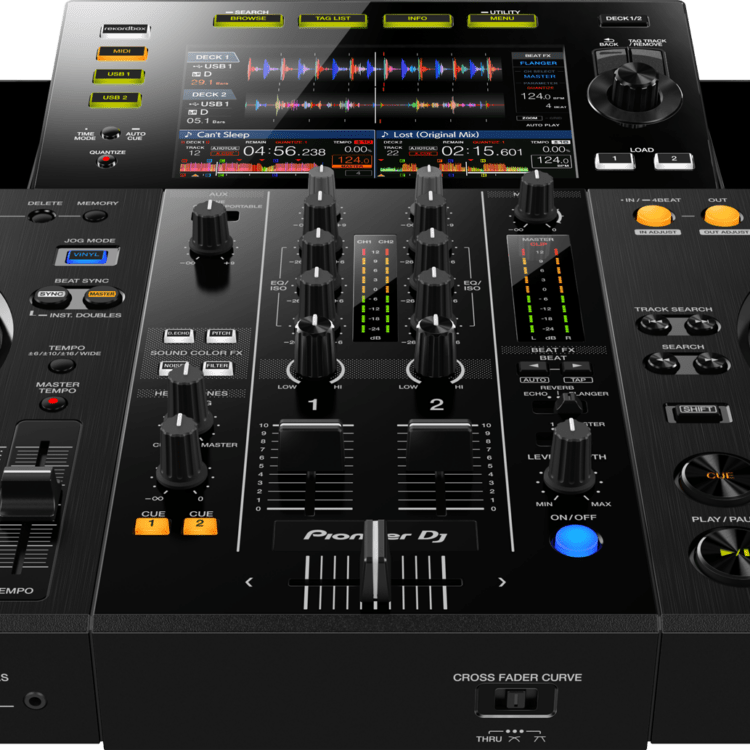Screen dimensions: 750x750
Task: Click the beat FX LEVEL/DEPTH knob
Action: (x=571, y=457)
